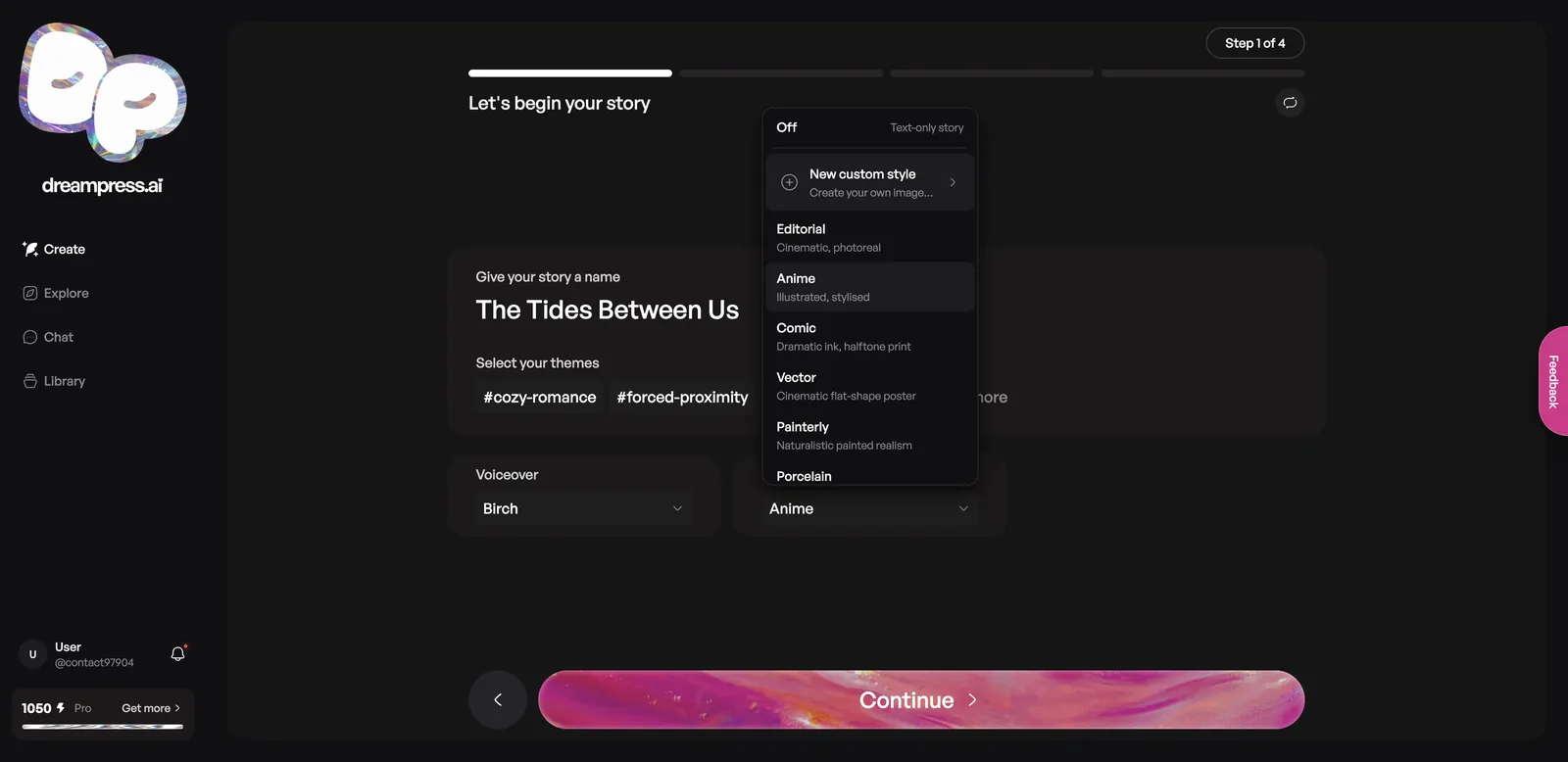Viewport: 1568px width, 762px height.
Task: Open the Feedback side tab
Action: pyautogui.click(x=1553, y=381)
